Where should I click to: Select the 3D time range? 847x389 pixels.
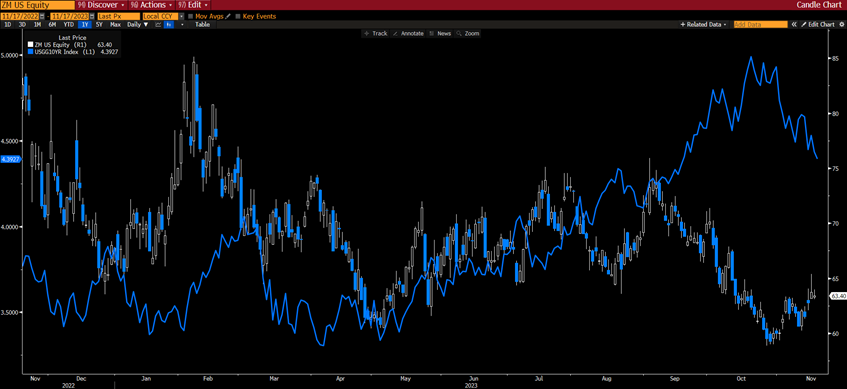[x=22, y=24]
